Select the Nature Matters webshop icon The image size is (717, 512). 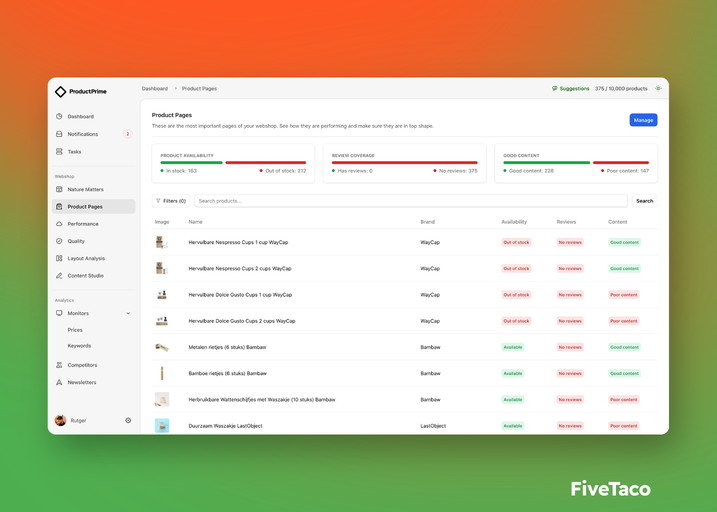coord(59,189)
